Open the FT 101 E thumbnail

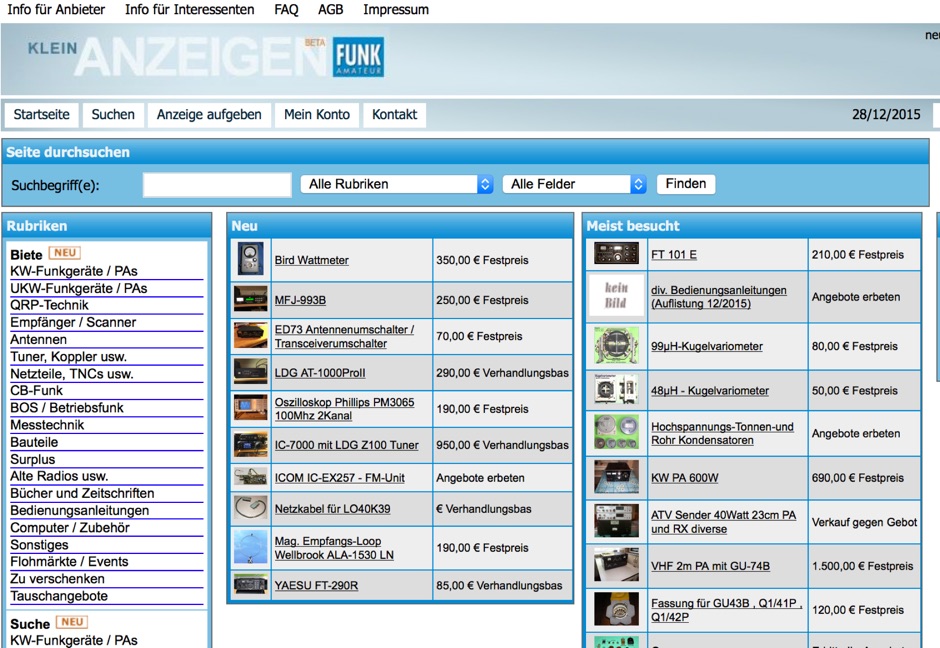click(616, 254)
